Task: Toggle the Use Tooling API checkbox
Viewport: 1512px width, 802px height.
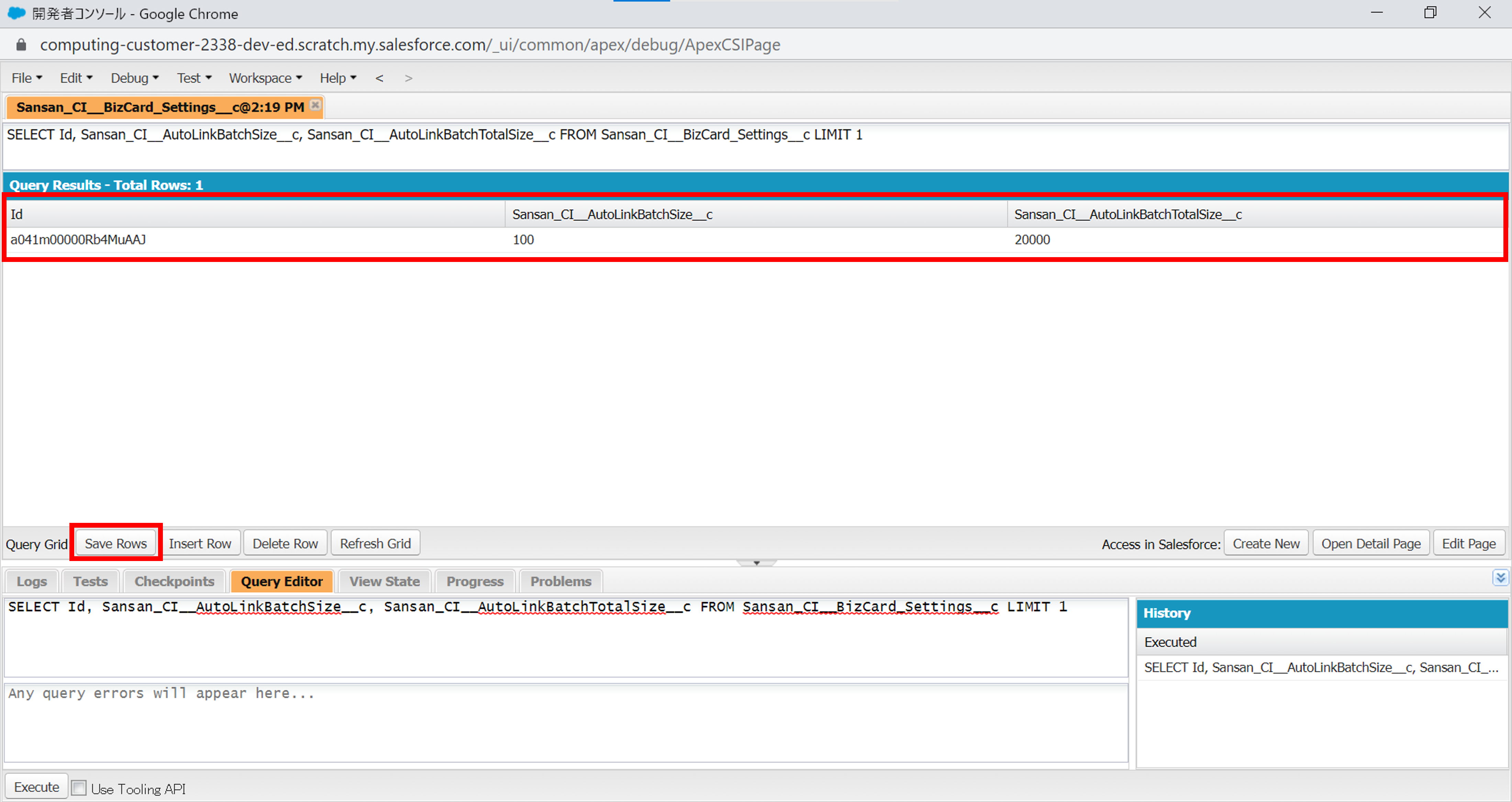Action: (x=79, y=787)
